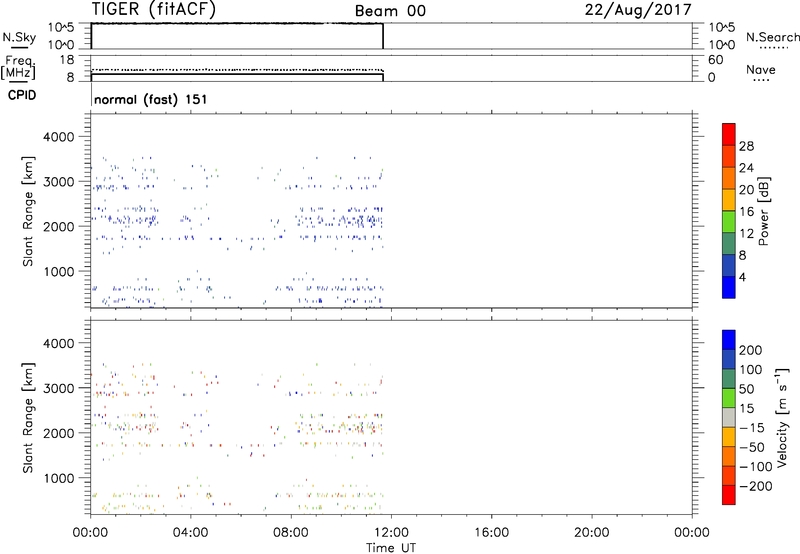Click the 18 frequency axis tick
Viewport: 800px width, 554px height.
pos(67,60)
